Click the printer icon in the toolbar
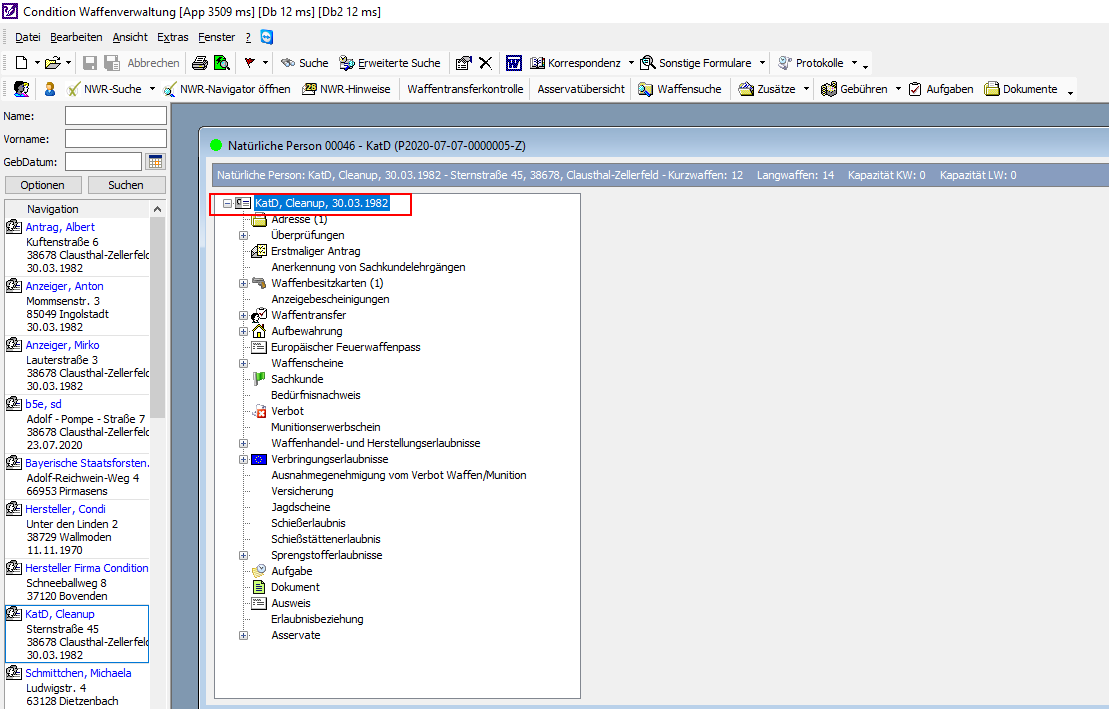 (x=200, y=63)
